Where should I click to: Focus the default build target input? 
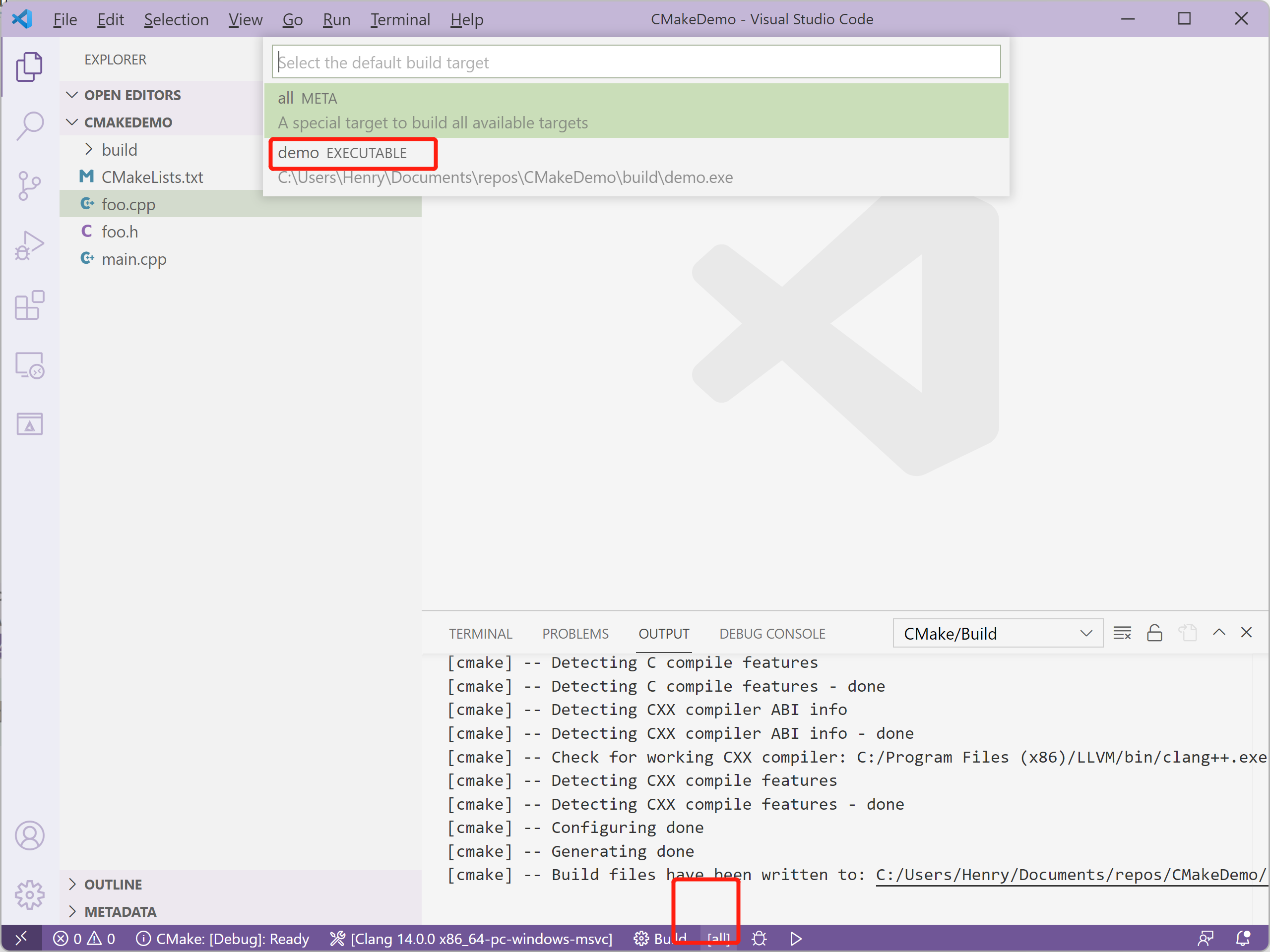[x=636, y=62]
